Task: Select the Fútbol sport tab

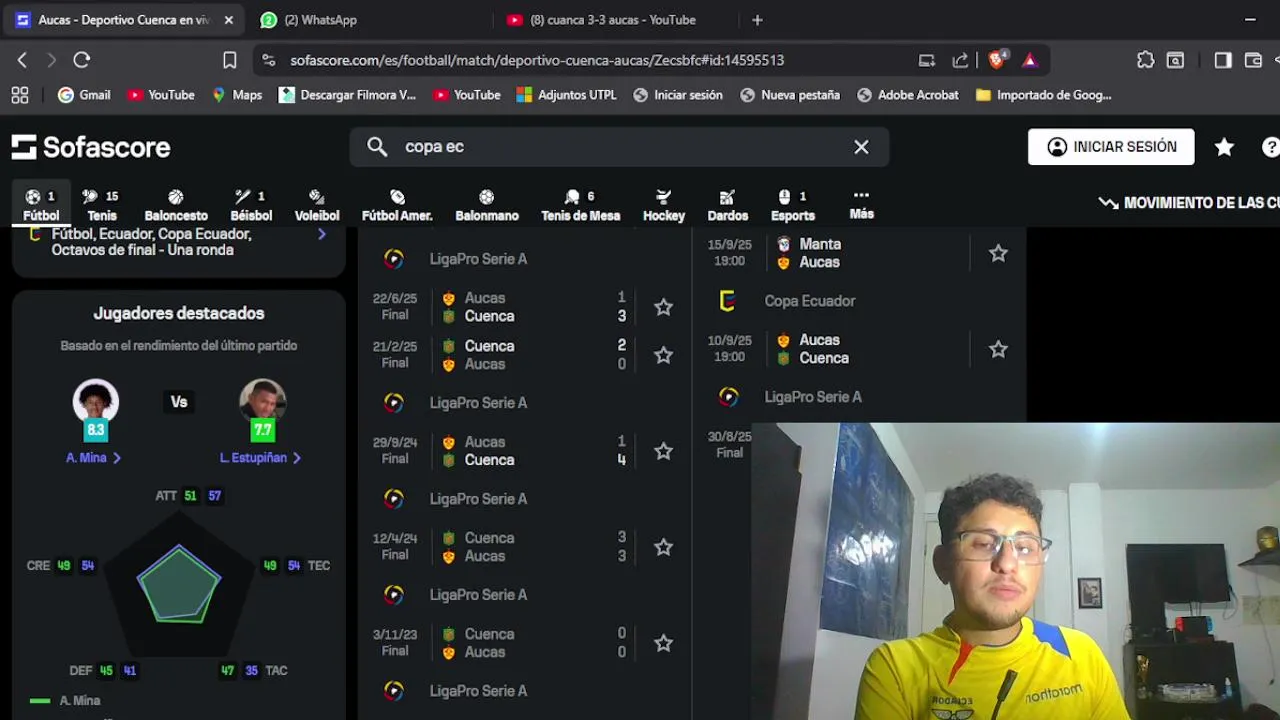Action: click(x=41, y=206)
